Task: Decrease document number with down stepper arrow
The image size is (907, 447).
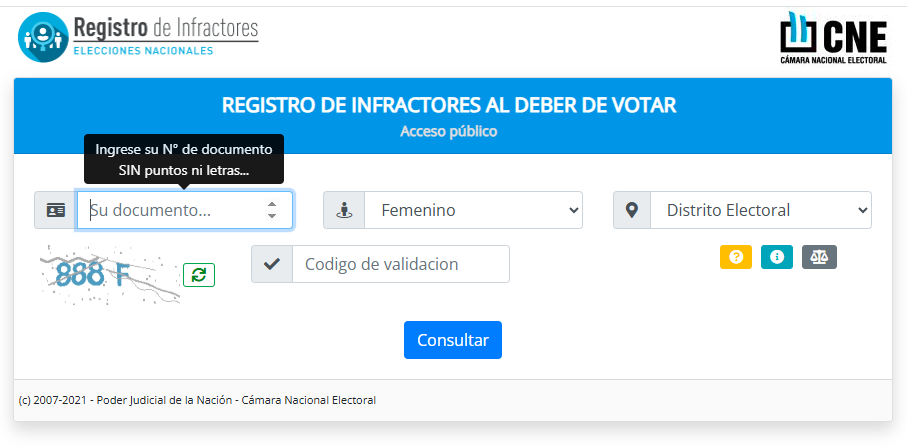Action: (272, 216)
